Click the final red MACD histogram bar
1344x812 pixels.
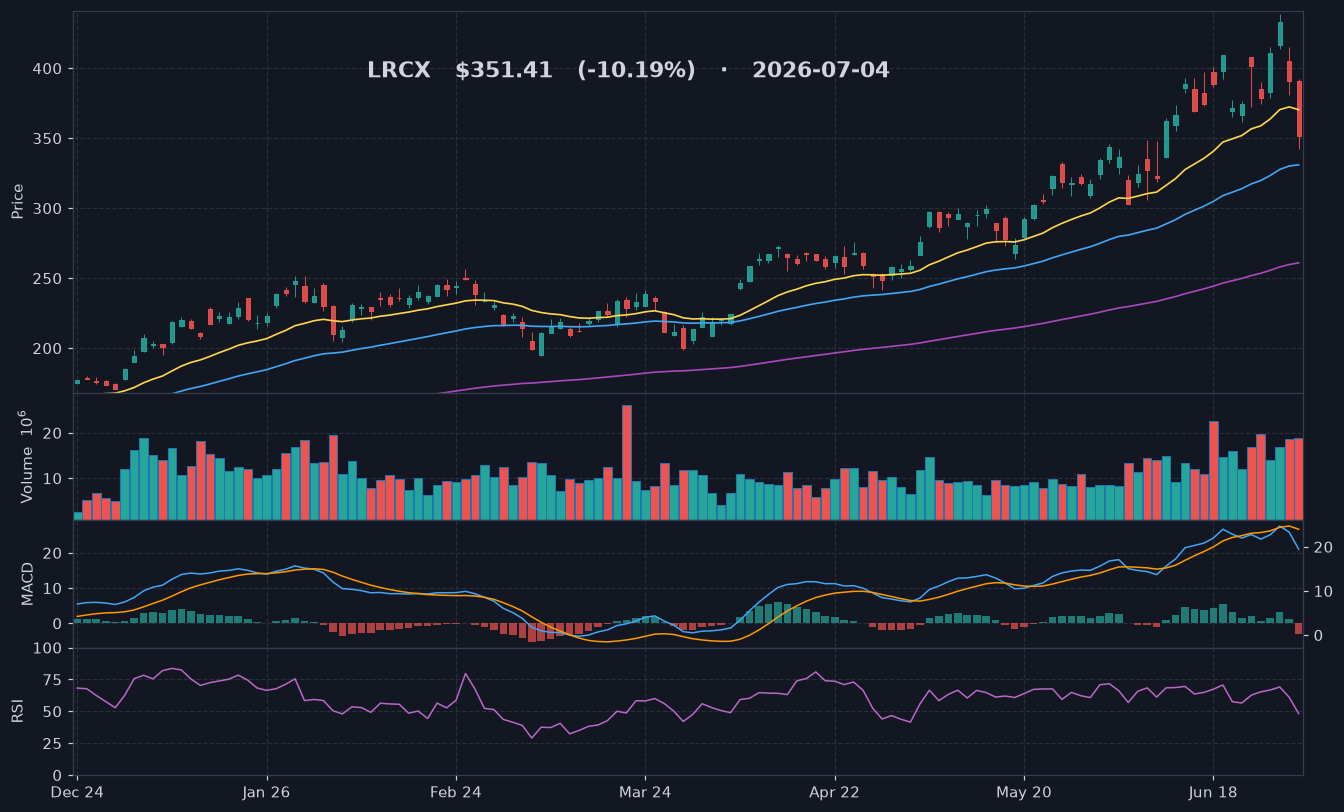coord(1299,628)
